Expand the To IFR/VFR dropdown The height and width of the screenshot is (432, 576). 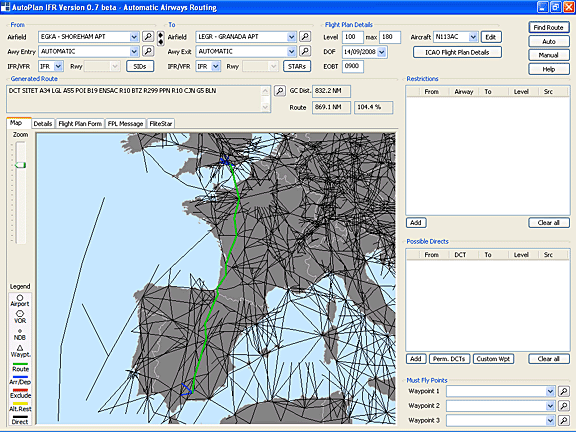click(216, 66)
